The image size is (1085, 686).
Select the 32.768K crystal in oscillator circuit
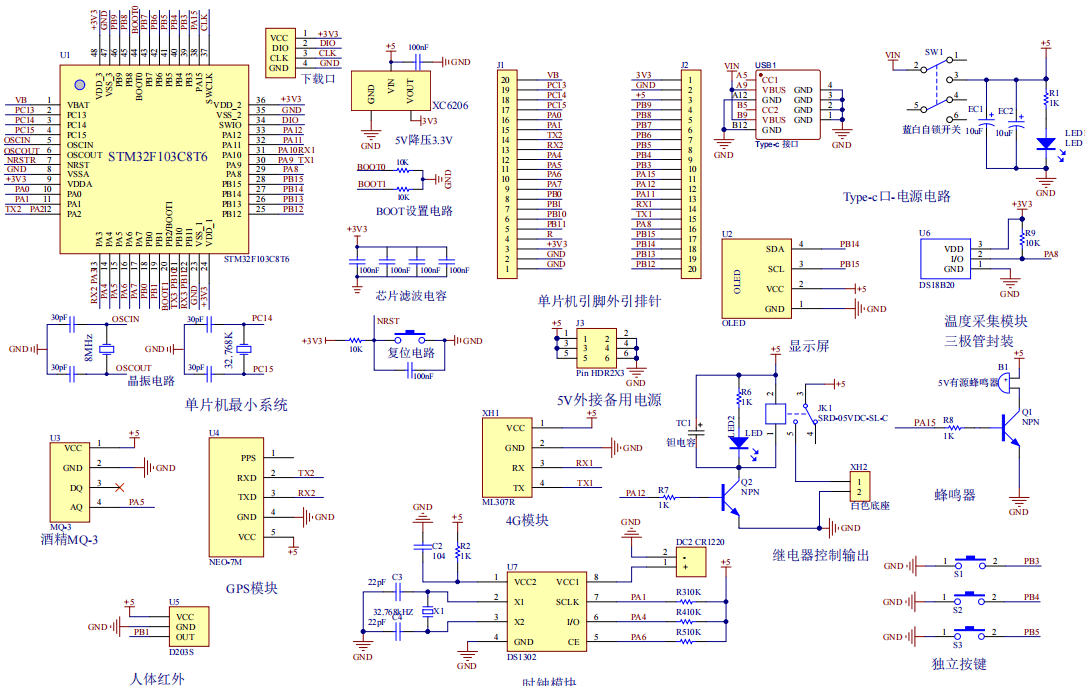pos(241,349)
